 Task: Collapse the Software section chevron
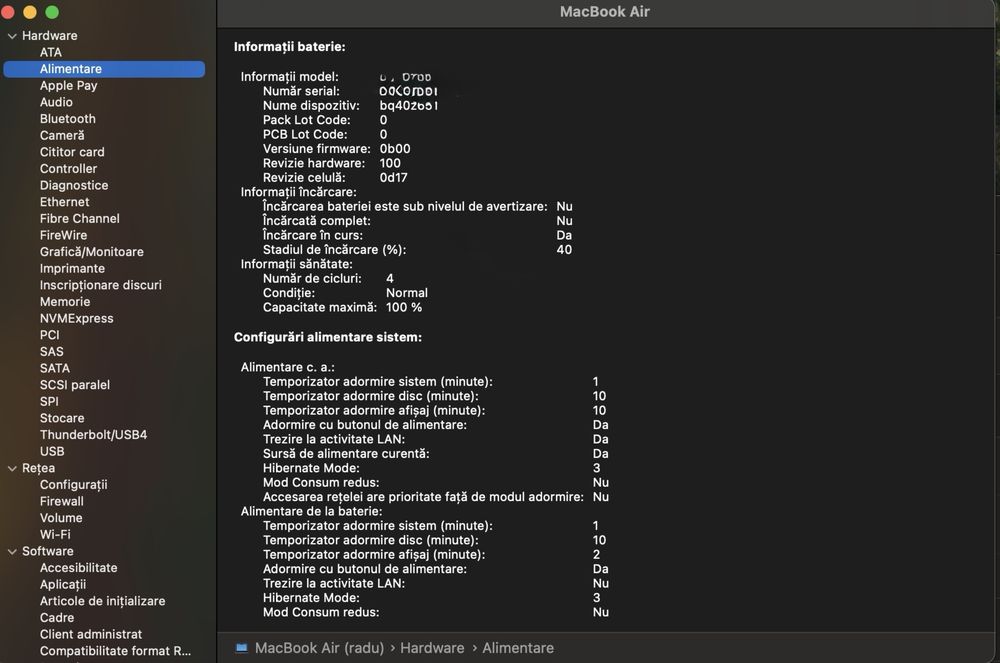(12, 551)
